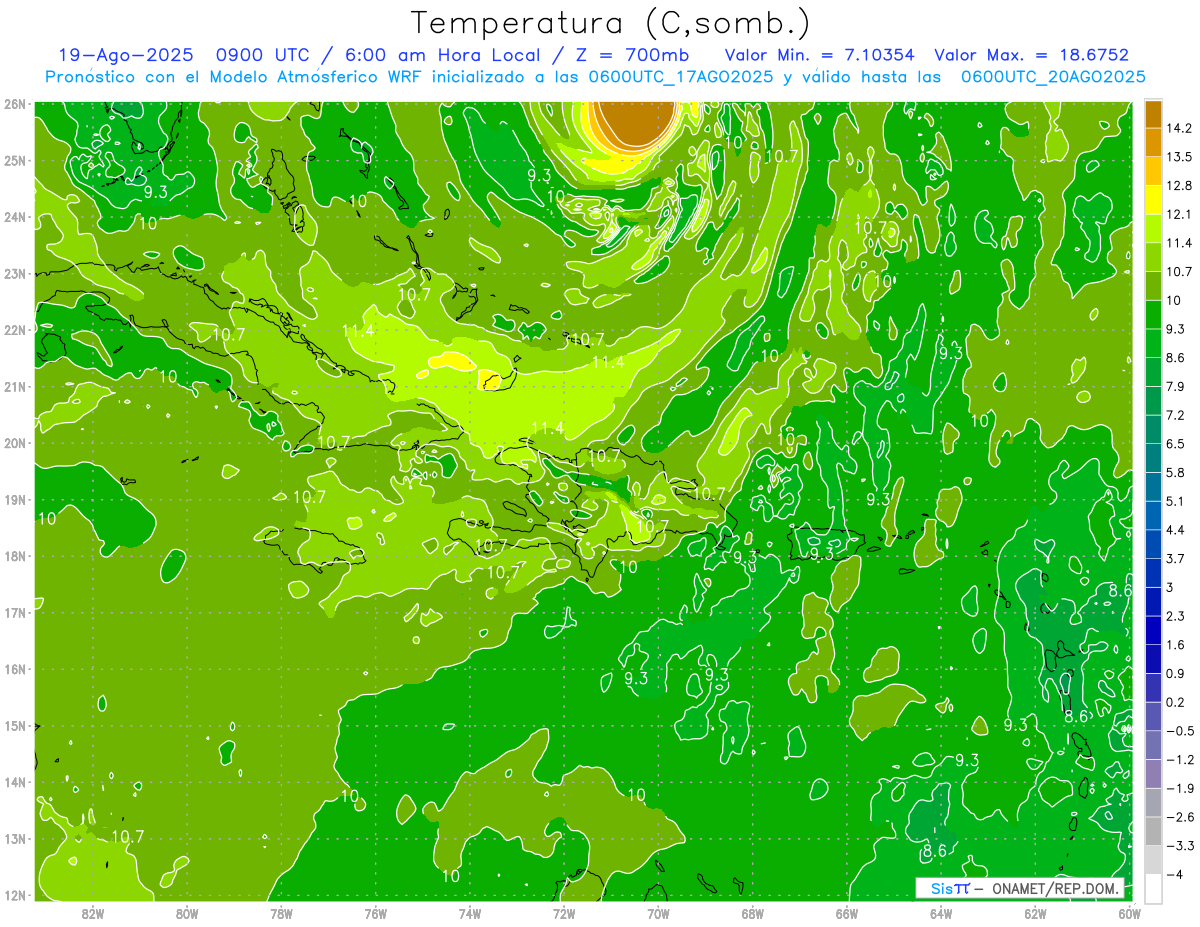Screen dimensions: 1200x927
Task: Click the 'SisTT' logo text
Action: (950, 889)
